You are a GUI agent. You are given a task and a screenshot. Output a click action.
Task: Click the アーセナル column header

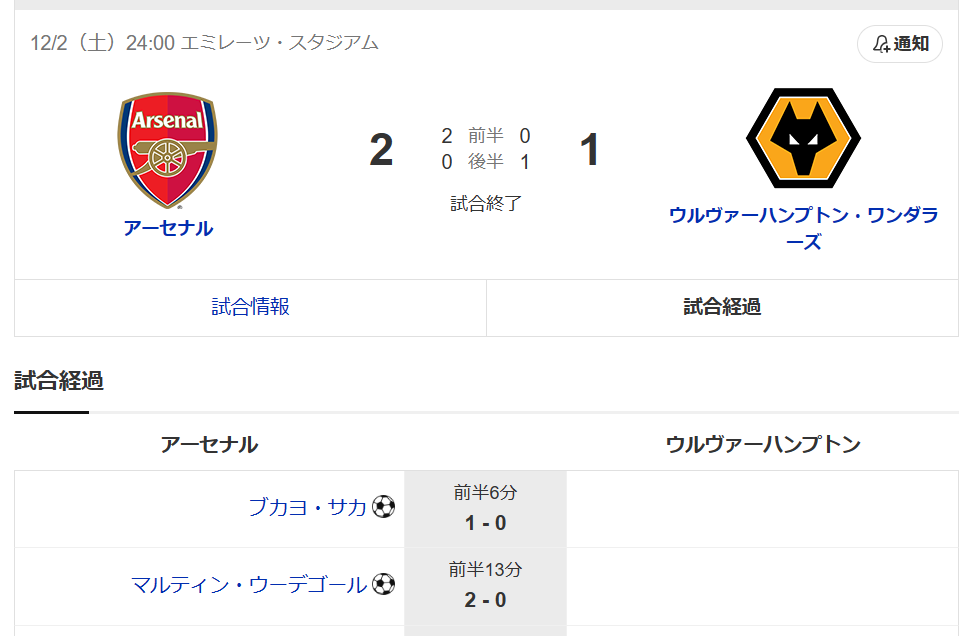209,444
